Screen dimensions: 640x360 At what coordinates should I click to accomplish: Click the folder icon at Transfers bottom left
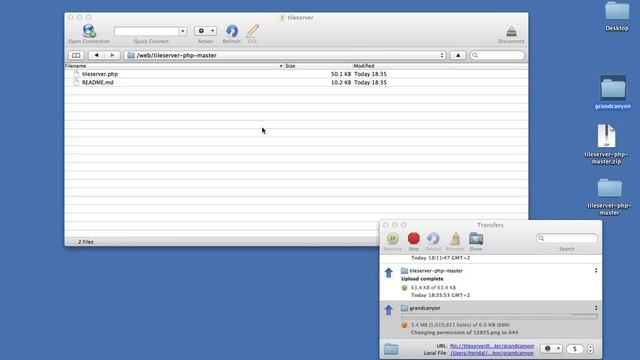pos(391,349)
